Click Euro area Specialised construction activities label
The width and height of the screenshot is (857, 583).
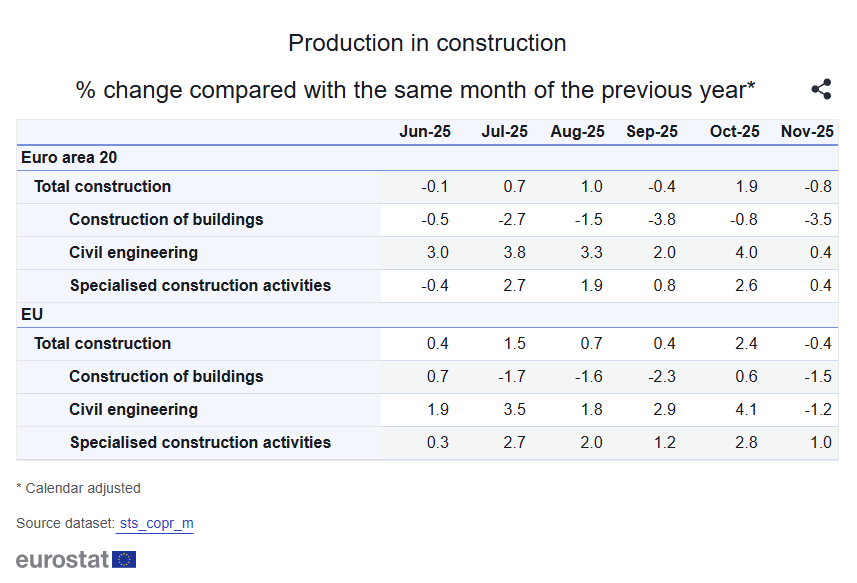coord(200,286)
